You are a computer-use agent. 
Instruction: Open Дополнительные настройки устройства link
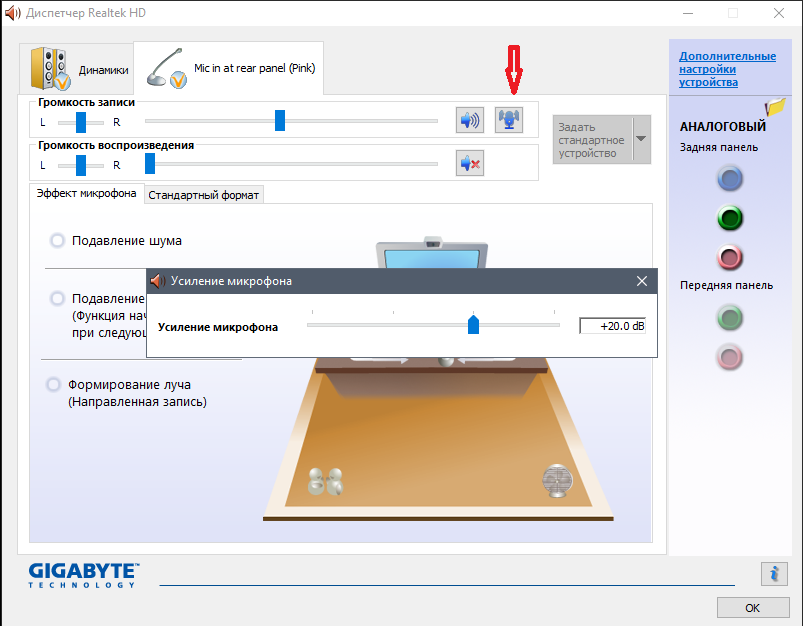[x=727, y=69]
